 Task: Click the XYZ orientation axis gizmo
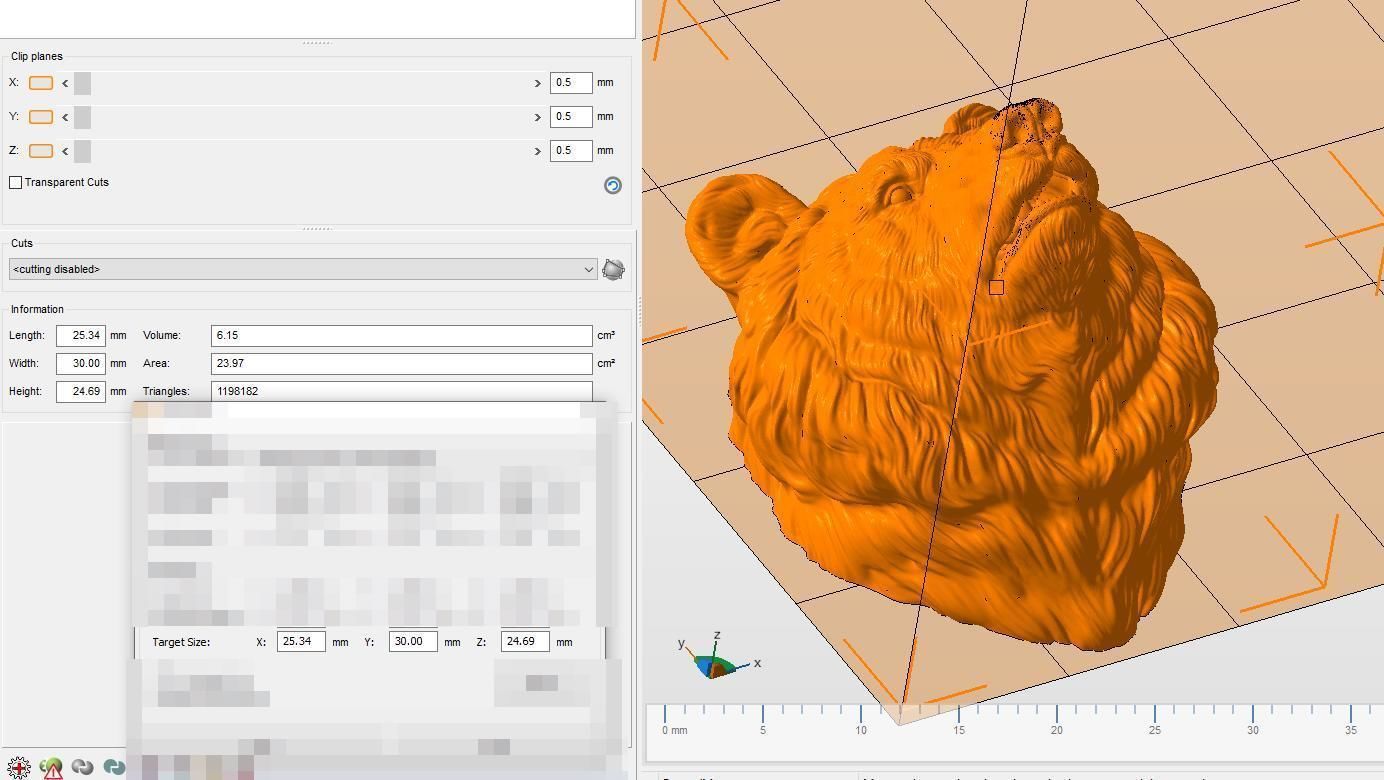717,656
